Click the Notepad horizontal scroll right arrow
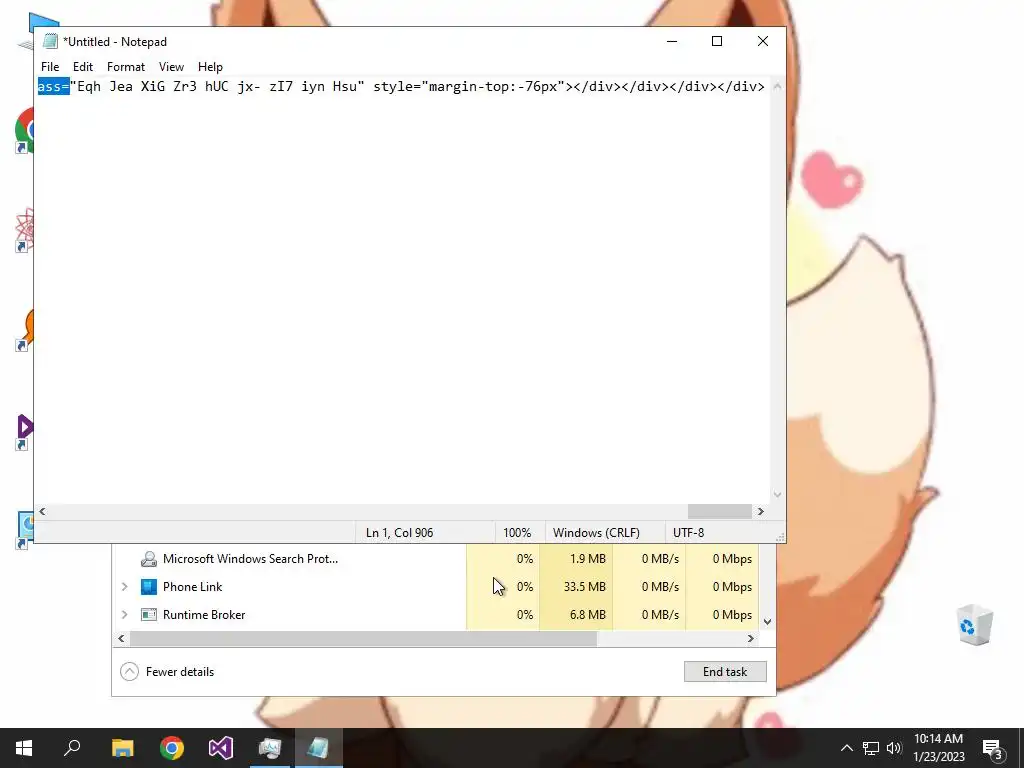Image resolution: width=1024 pixels, height=768 pixels. pyautogui.click(x=760, y=511)
